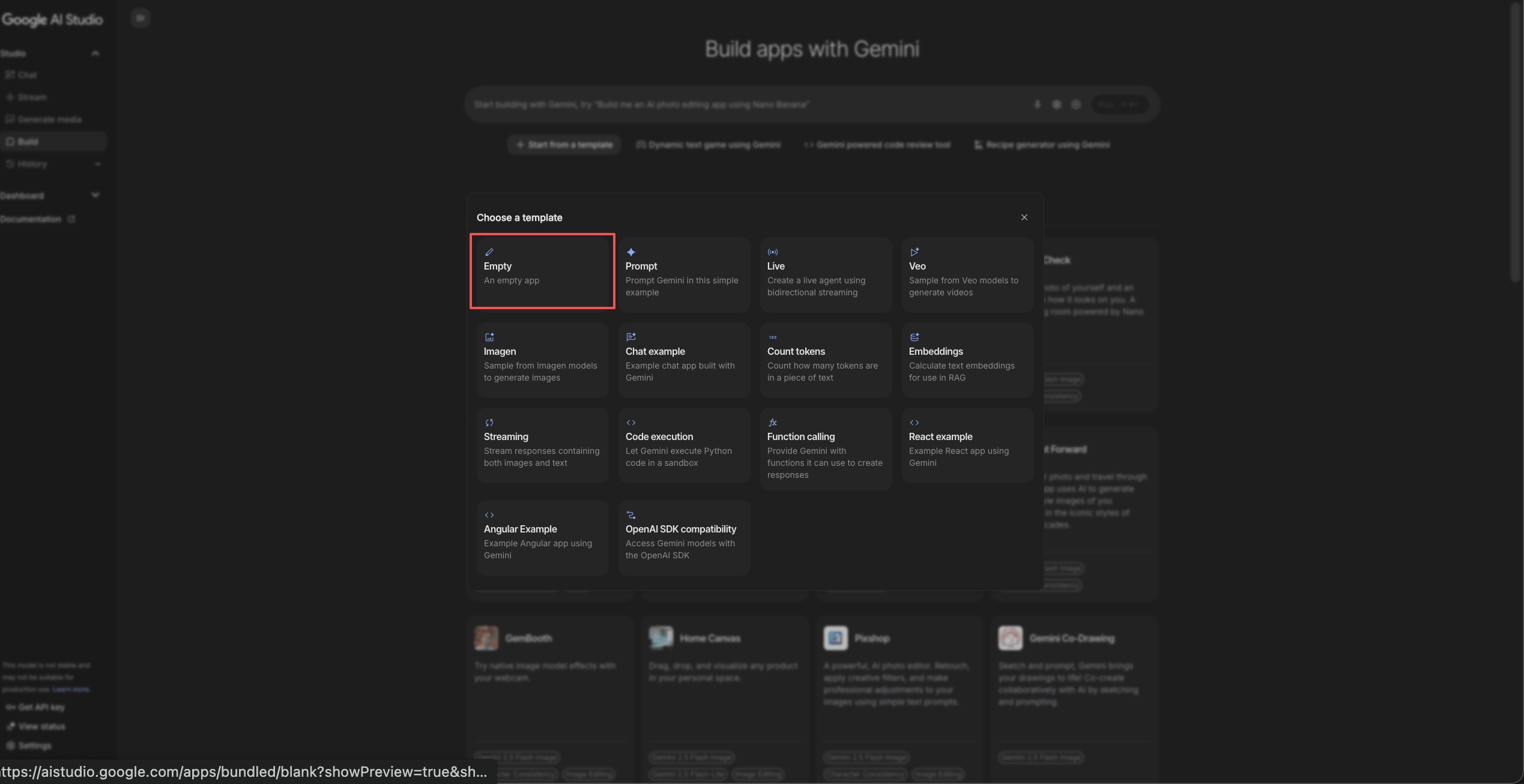
Task: Click the microphone icon in the prompt bar
Action: pos(1037,104)
